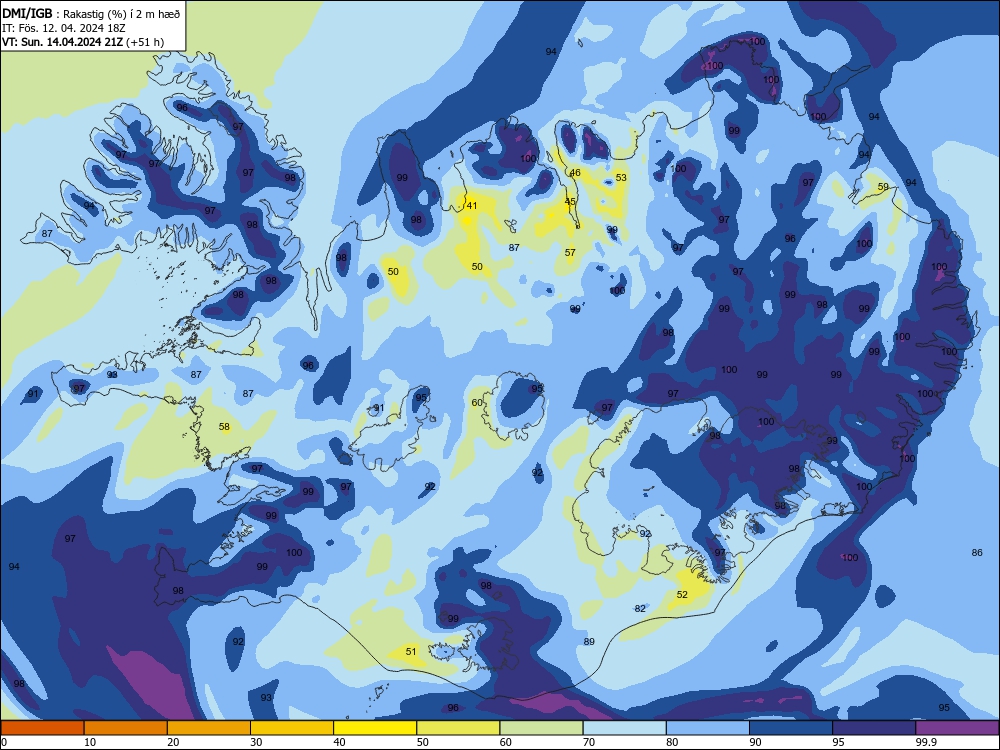Click the title text 'DMI/IGB : Rakastig (%) í 2 m hæð'

[x=91, y=14]
